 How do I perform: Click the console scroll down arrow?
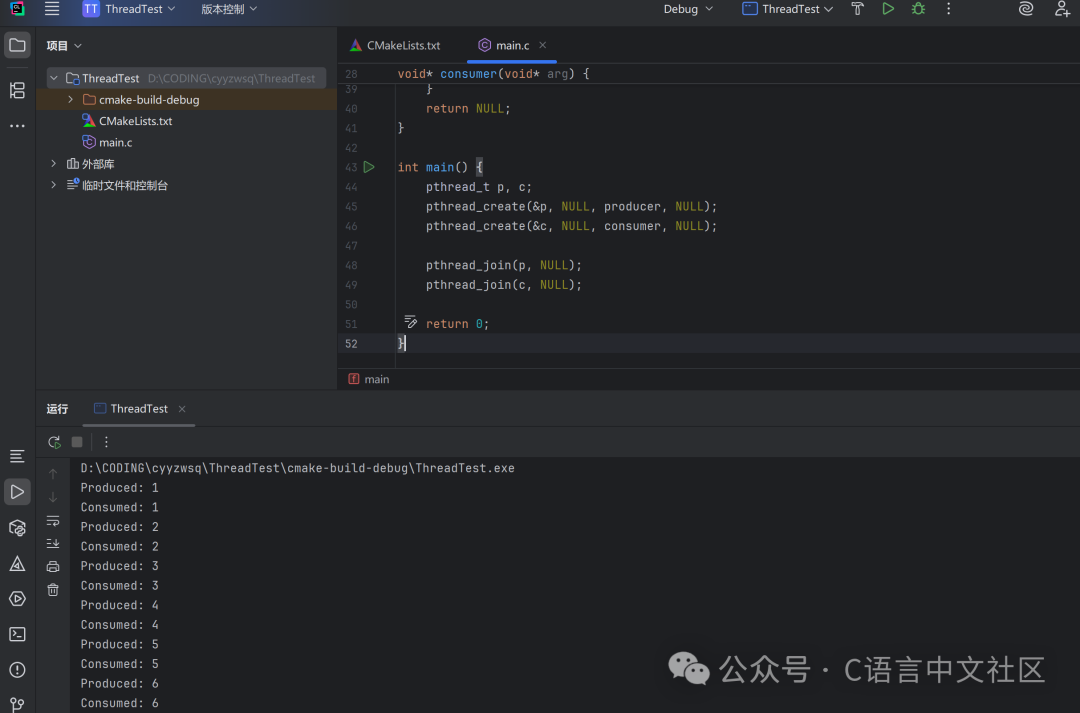(x=53, y=497)
